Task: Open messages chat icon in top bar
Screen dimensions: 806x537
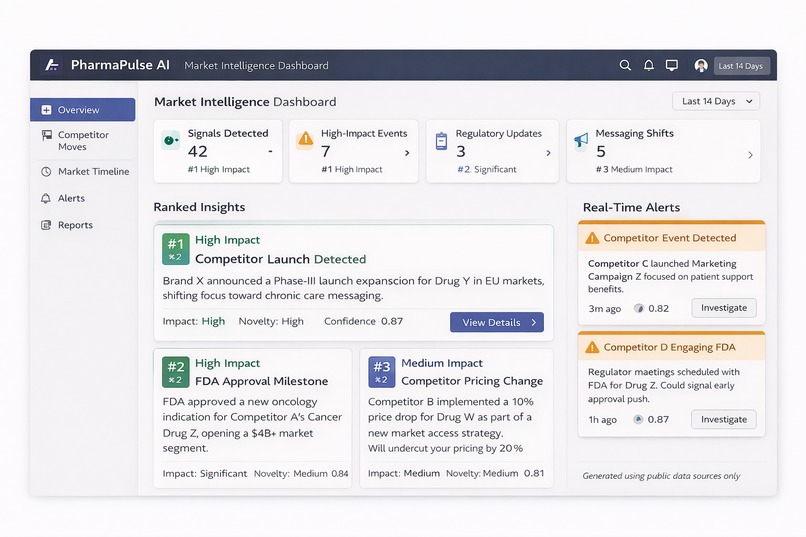Action: 671,65
